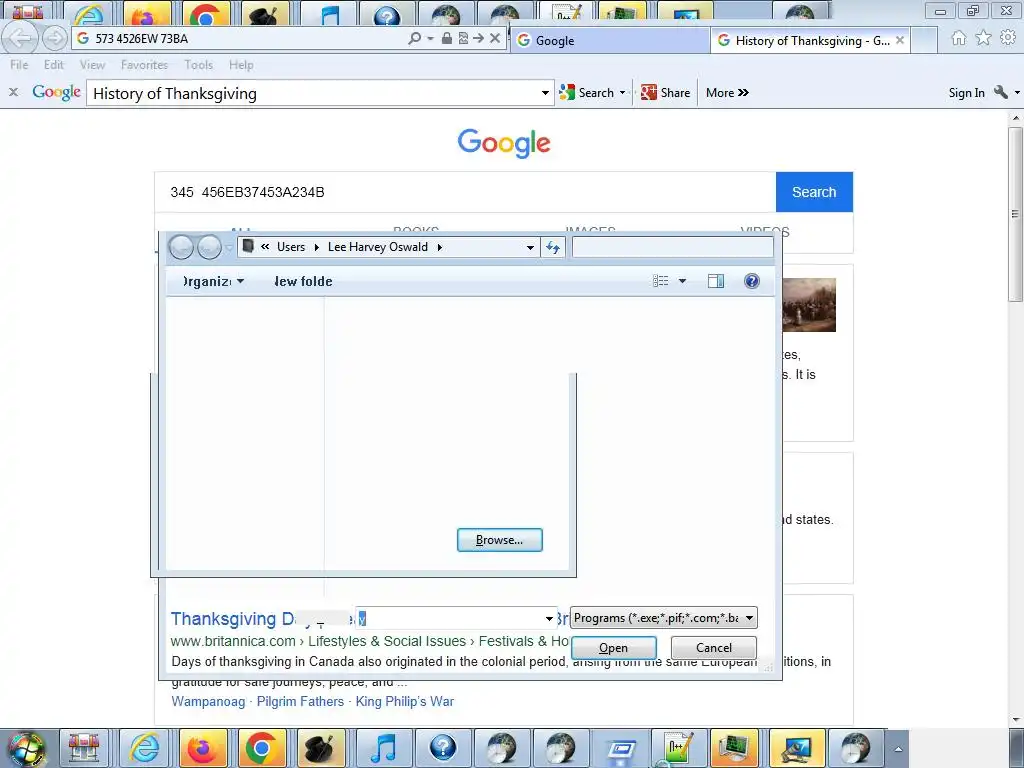Open the toolbar Search button dropdown arrow

click(622, 93)
